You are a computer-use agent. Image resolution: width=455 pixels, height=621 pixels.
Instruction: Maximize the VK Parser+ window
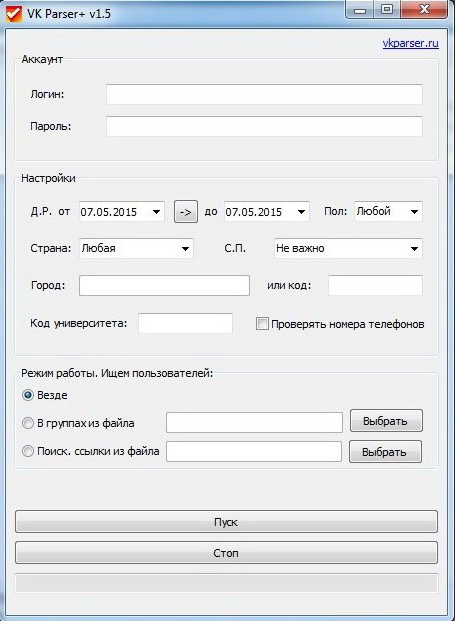[386, 10]
